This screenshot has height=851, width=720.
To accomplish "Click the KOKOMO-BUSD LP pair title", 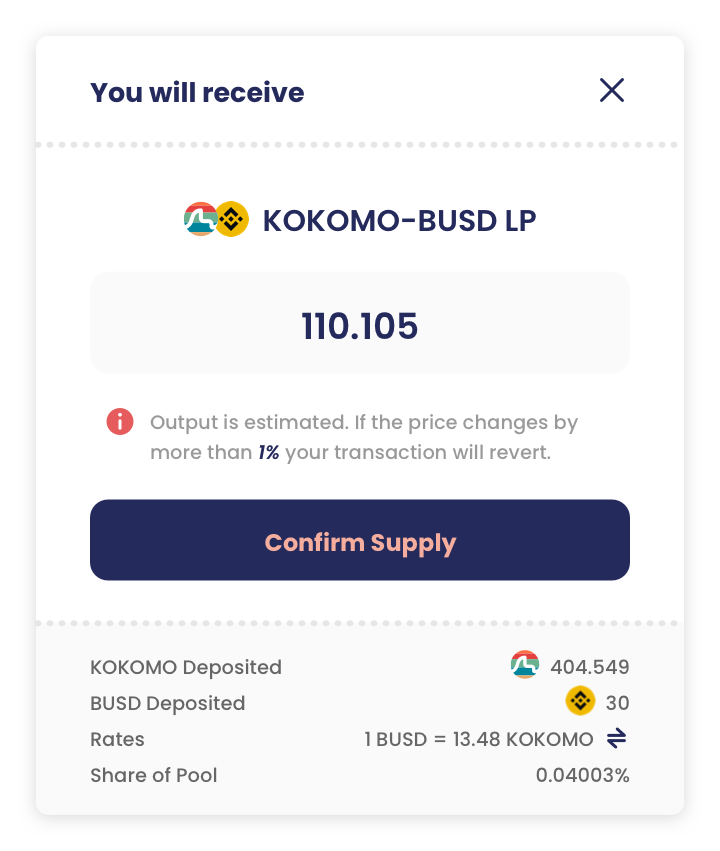I will pyautogui.click(x=399, y=220).
